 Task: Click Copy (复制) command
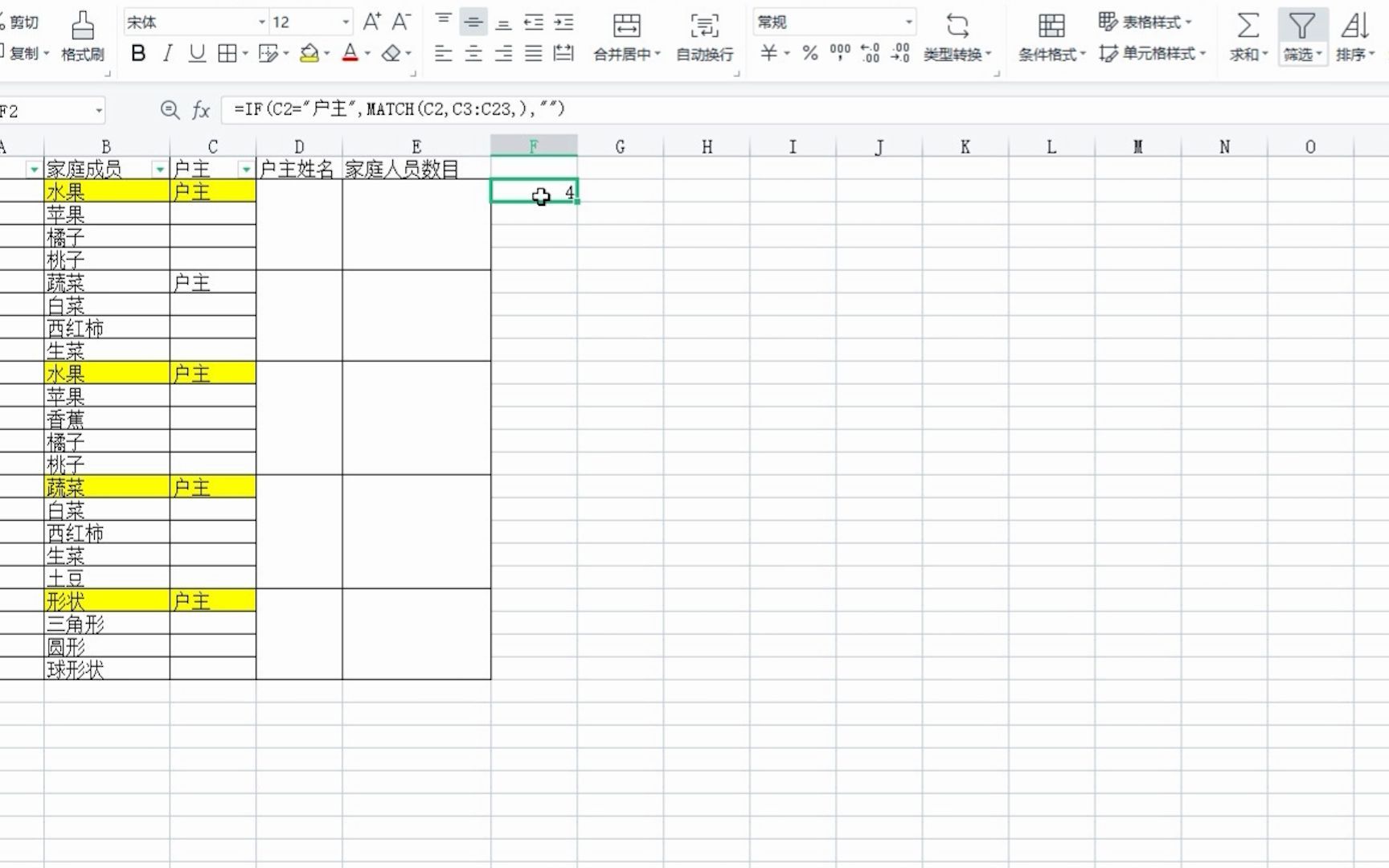(x=24, y=54)
